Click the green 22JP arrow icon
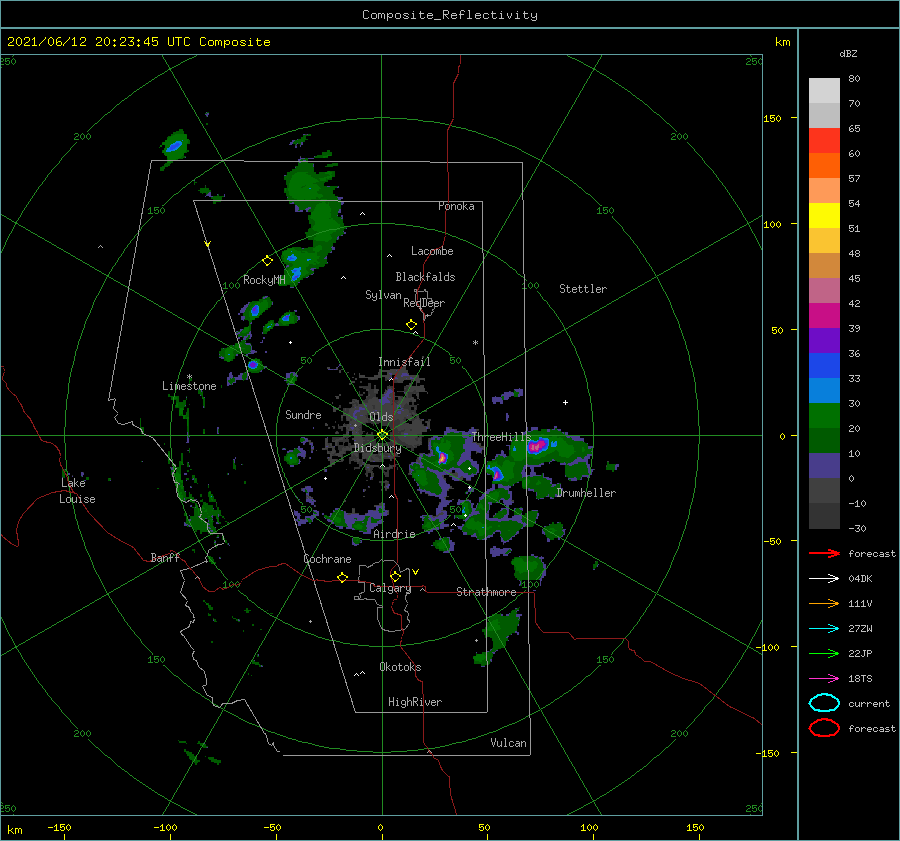This screenshot has height=841, width=900. coord(824,653)
